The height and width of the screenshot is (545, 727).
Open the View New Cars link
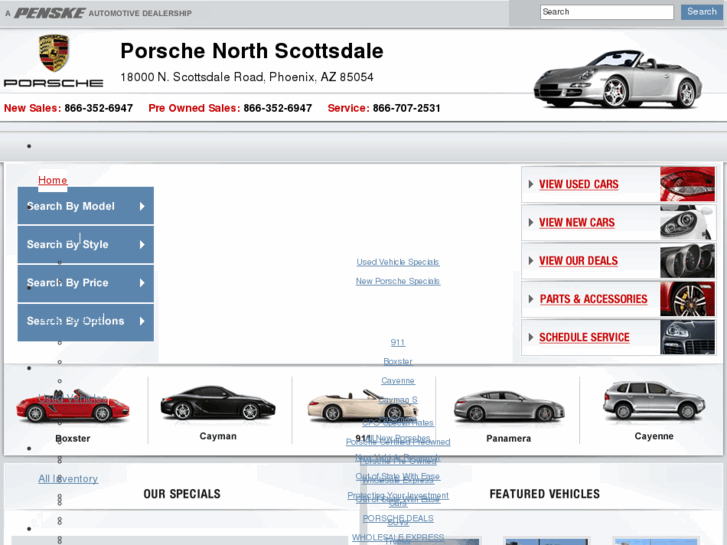577,223
